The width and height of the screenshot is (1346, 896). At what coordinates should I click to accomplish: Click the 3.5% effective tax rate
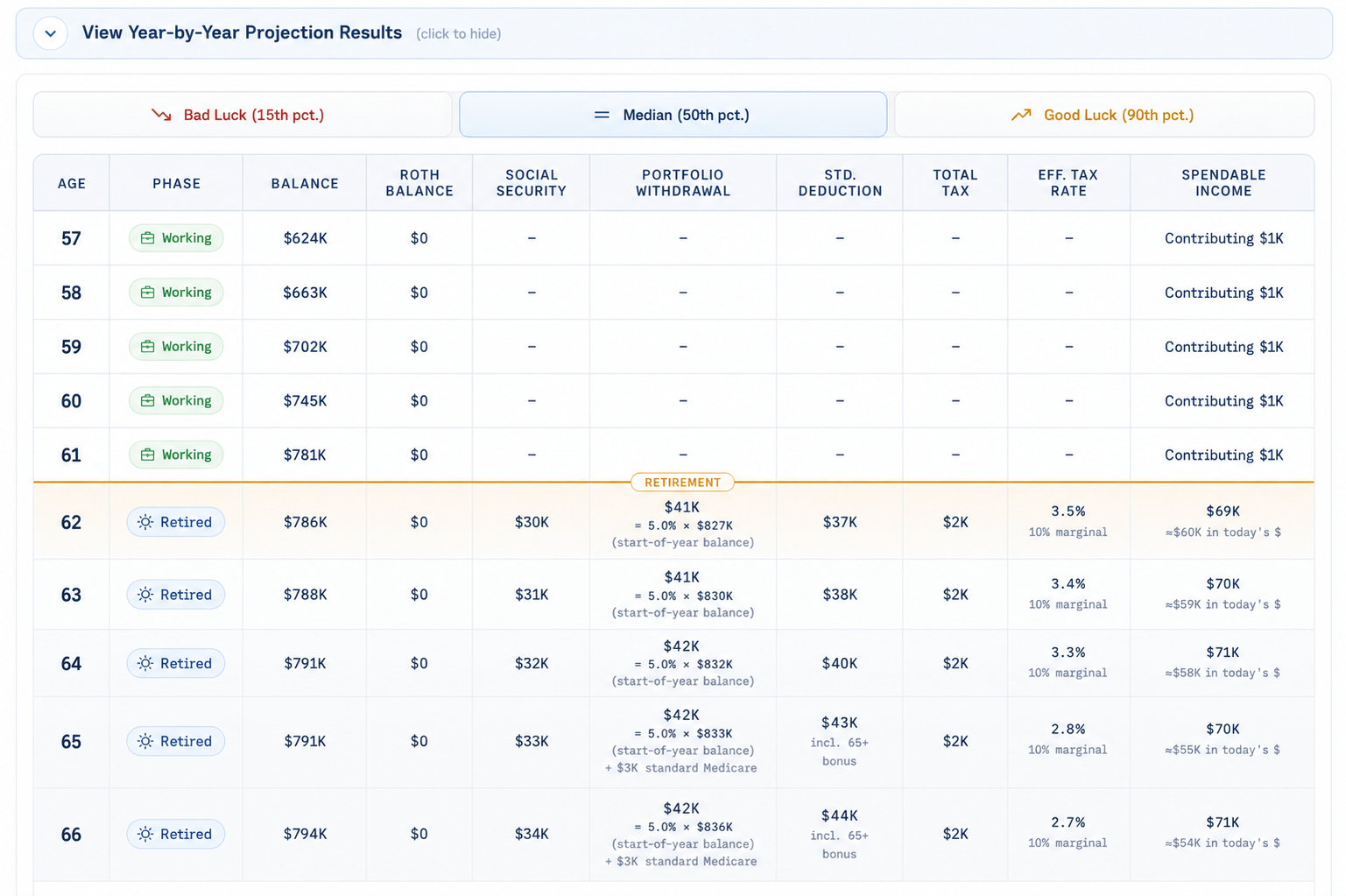pyautogui.click(x=1068, y=511)
